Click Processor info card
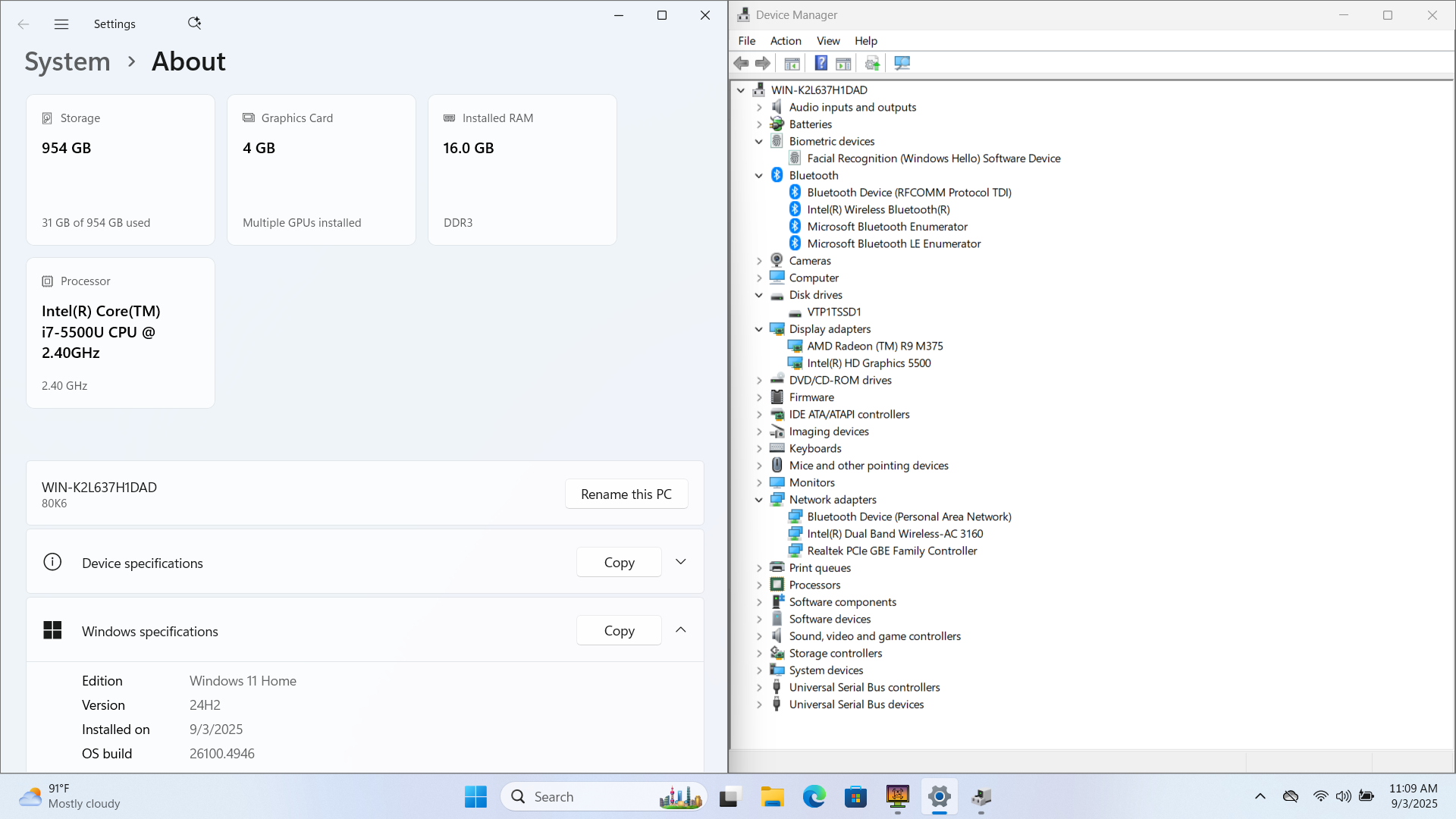 coord(121,333)
